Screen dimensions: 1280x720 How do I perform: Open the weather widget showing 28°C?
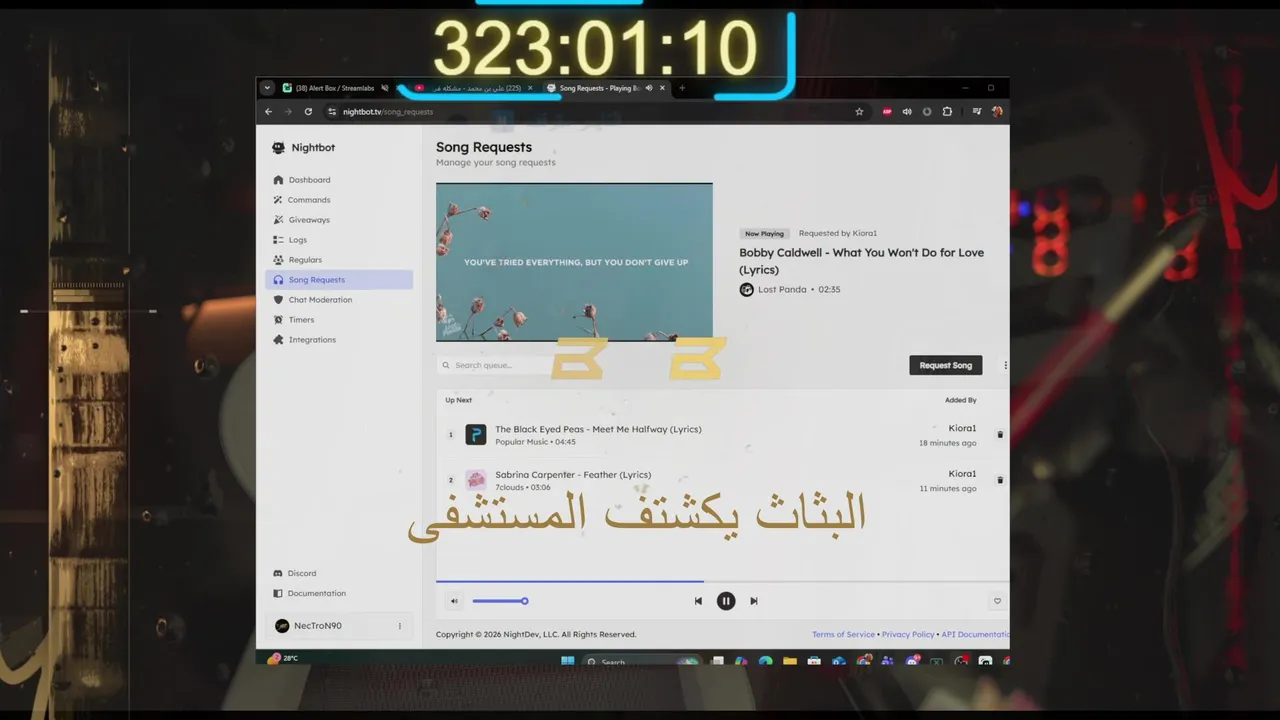pyautogui.click(x=283, y=659)
